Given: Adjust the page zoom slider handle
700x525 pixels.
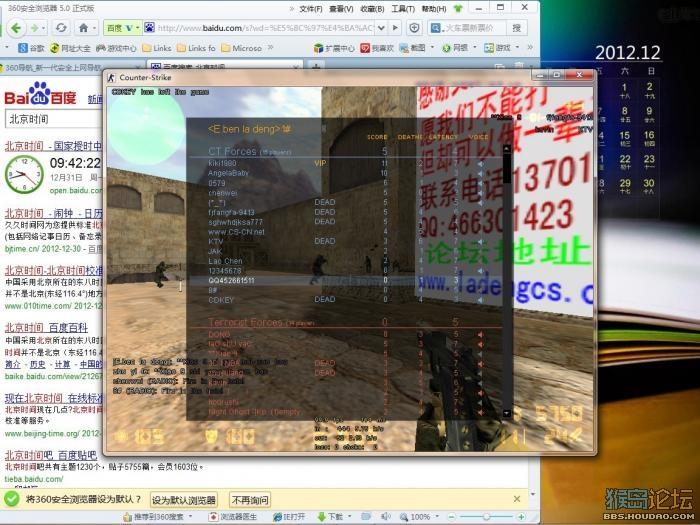Looking at the screenshot, I should click(486, 517).
